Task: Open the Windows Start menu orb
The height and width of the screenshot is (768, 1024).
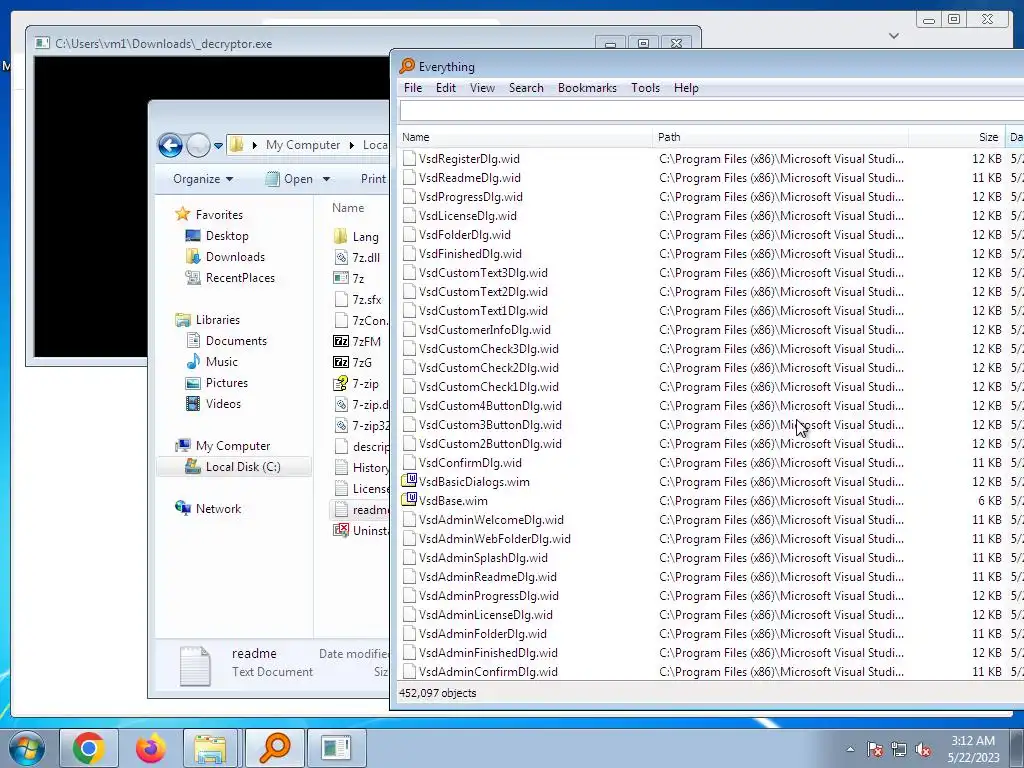Action: click(x=26, y=748)
